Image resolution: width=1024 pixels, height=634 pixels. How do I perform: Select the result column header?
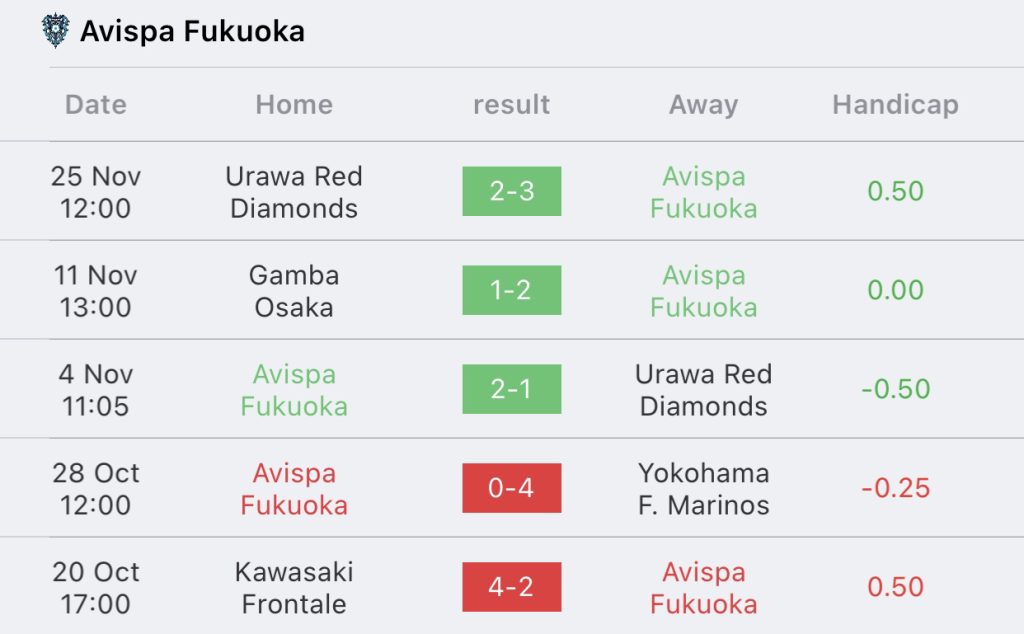pyautogui.click(x=511, y=104)
